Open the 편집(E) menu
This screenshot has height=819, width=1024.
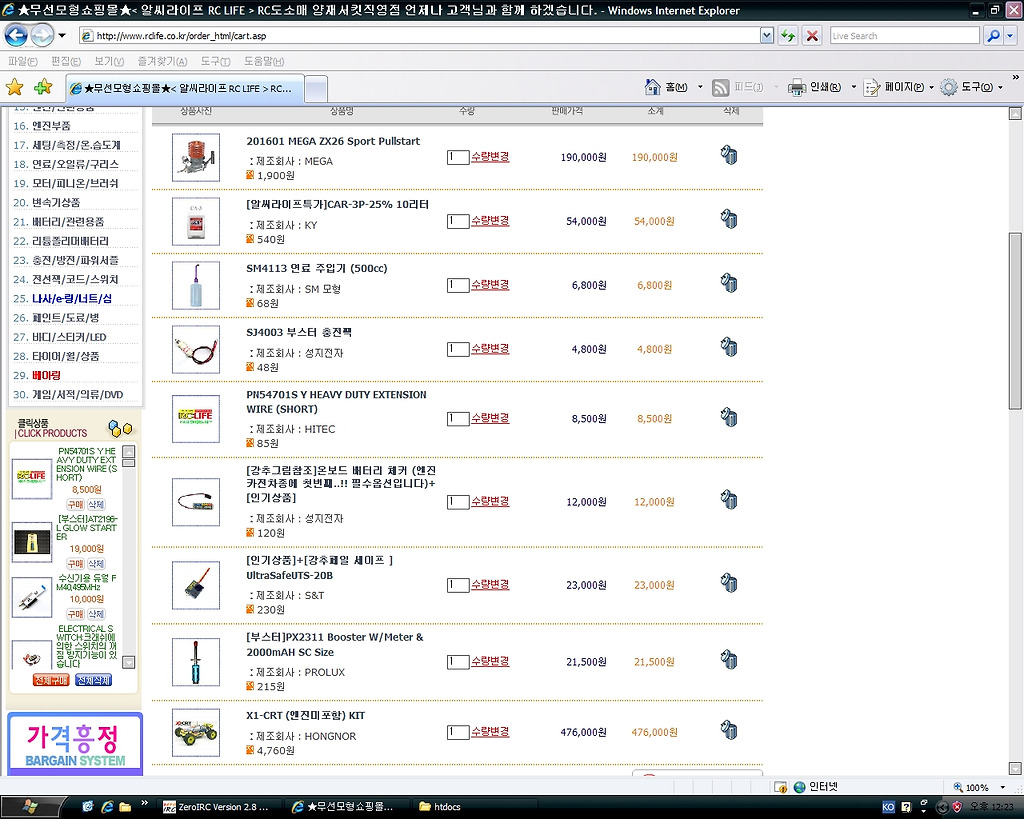click(66, 61)
